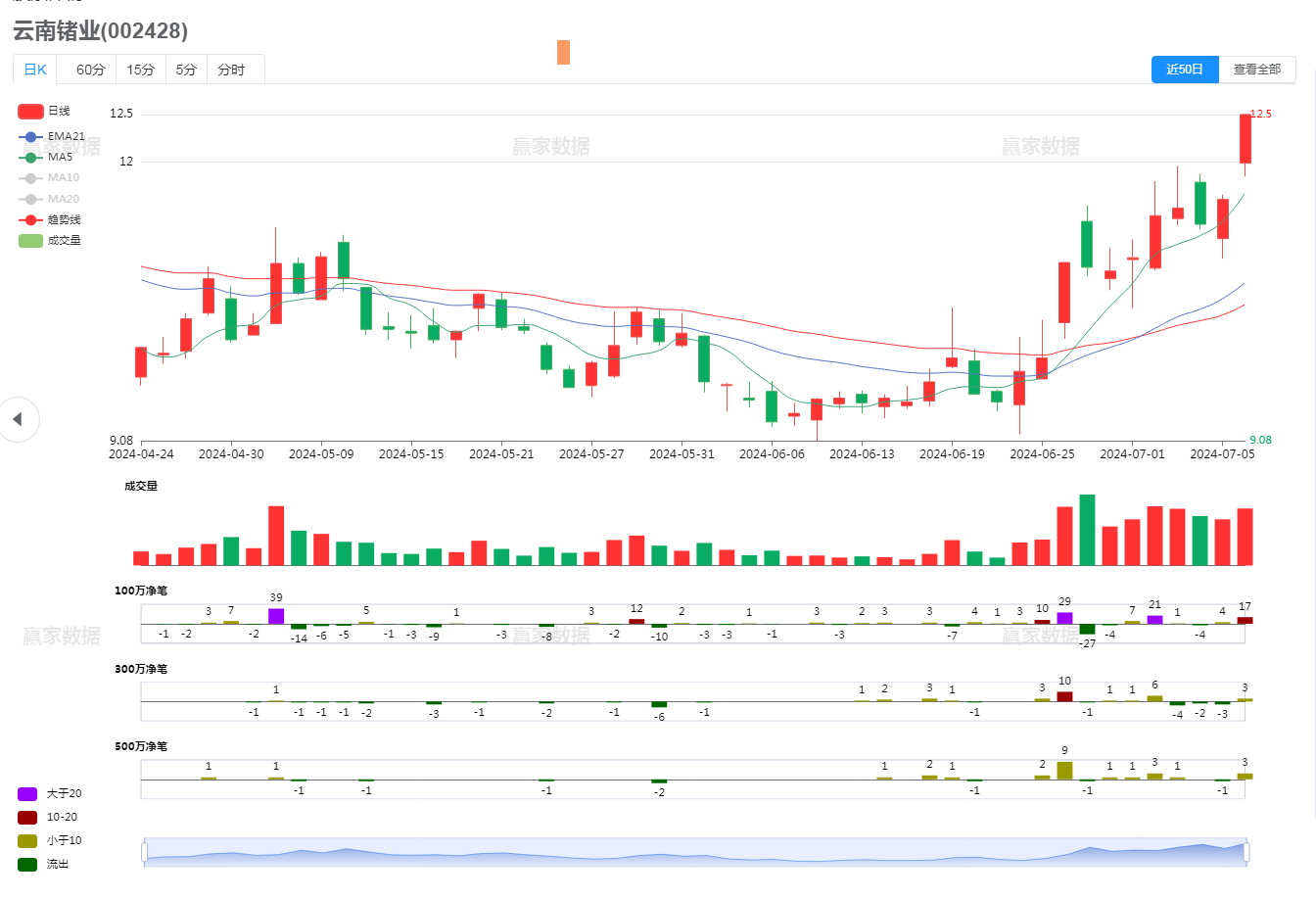Toggle the 大于20 purple legend swatch
Viewport: 1316px width, 899px height.
(27, 793)
